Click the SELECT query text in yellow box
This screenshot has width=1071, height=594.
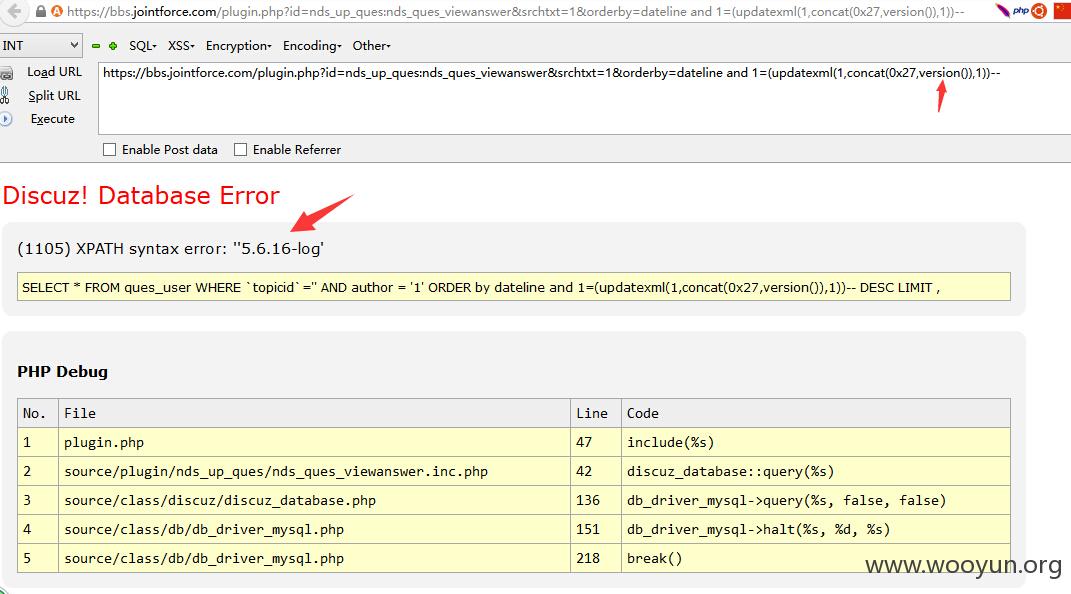click(x=481, y=287)
